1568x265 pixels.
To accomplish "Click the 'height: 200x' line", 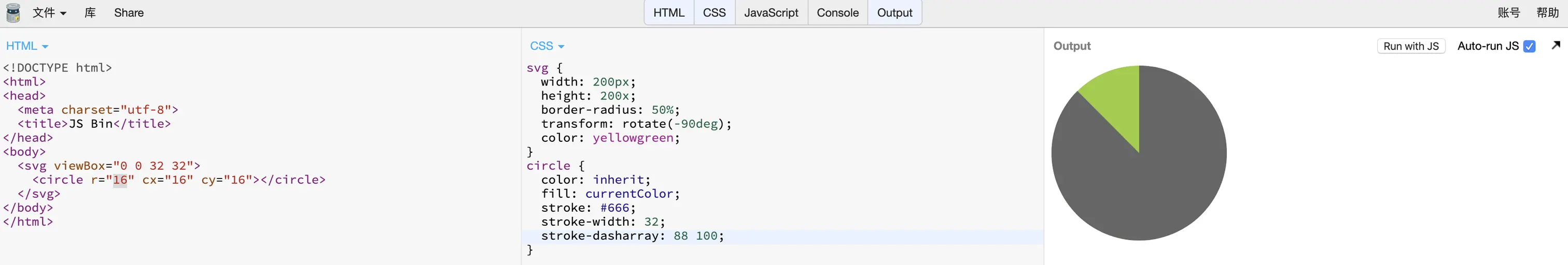I will pyautogui.click(x=588, y=96).
